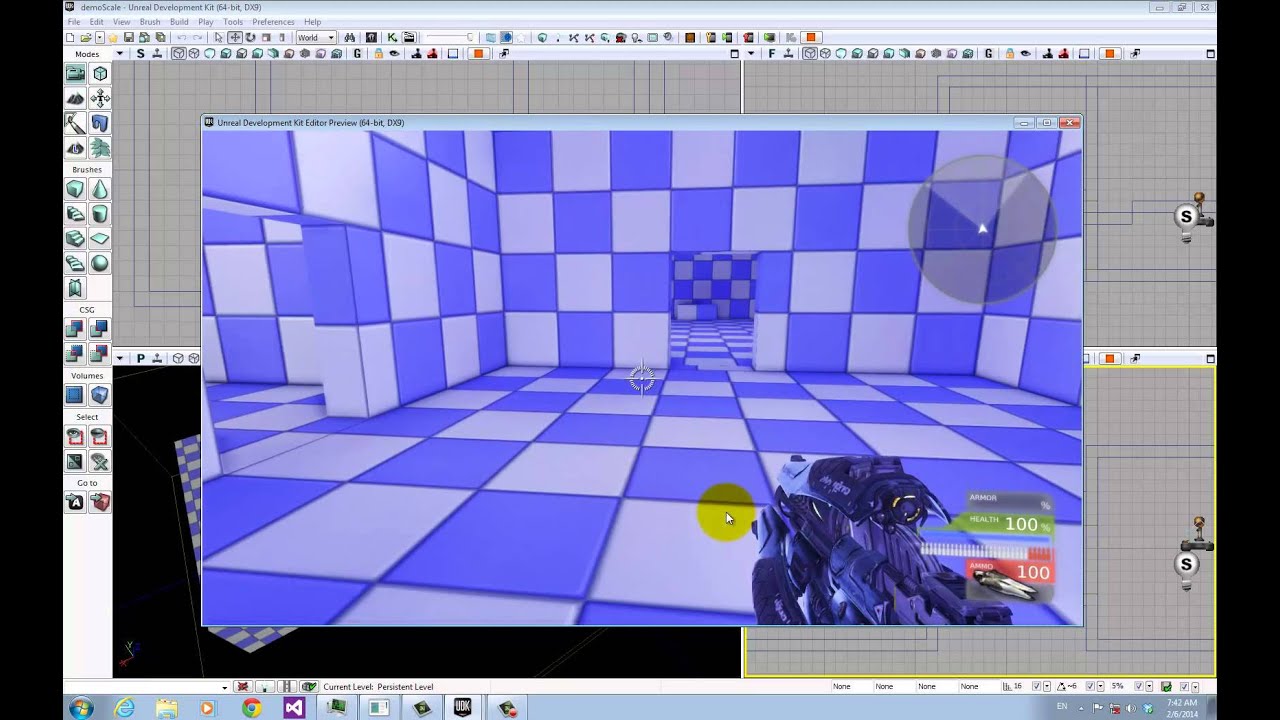The height and width of the screenshot is (720, 1280).
Task: Create a Linear Staircase brush
Action: tap(75, 239)
